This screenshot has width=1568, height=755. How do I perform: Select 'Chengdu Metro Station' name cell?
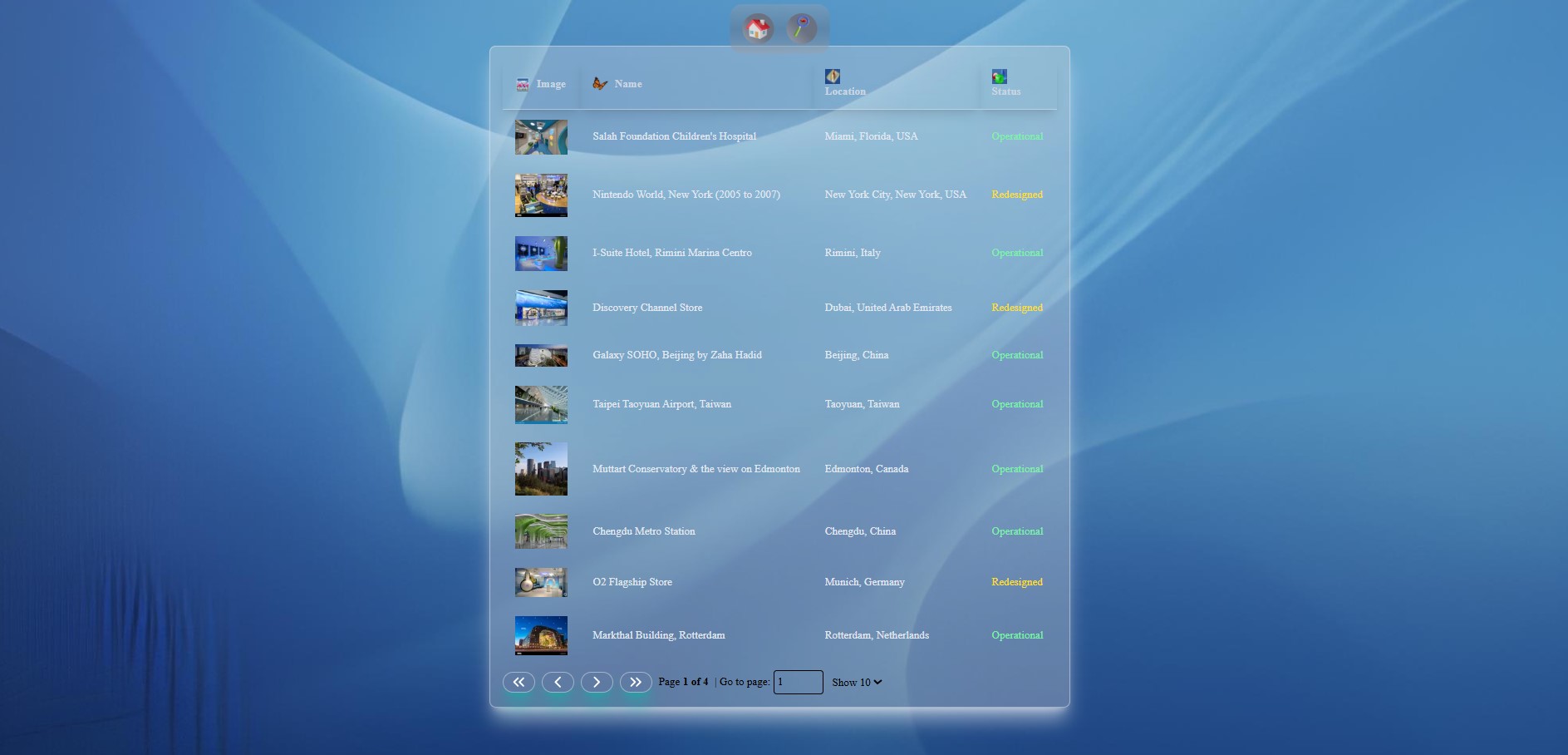(x=643, y=531)
